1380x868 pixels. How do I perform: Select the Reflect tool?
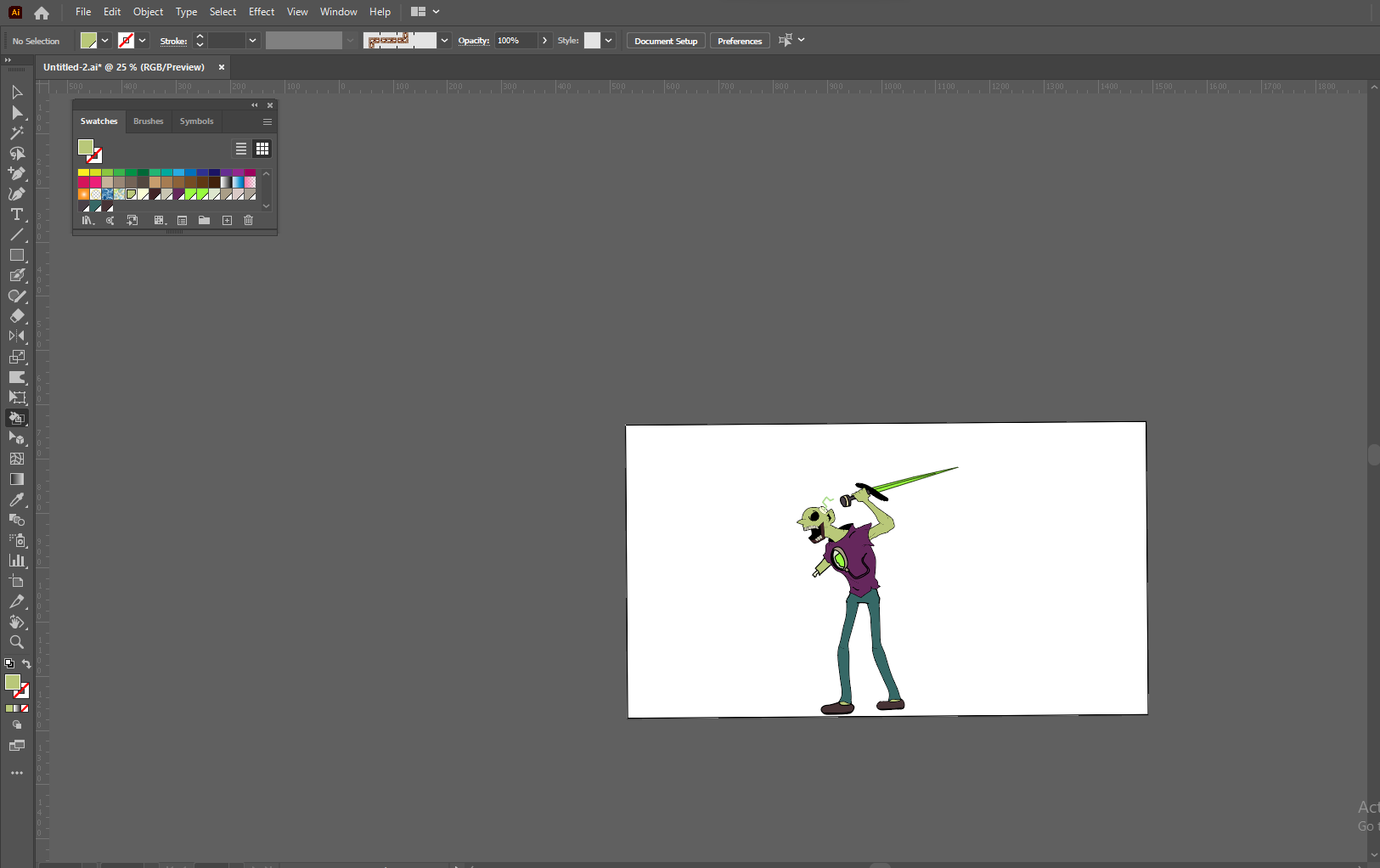pos(16,336)
